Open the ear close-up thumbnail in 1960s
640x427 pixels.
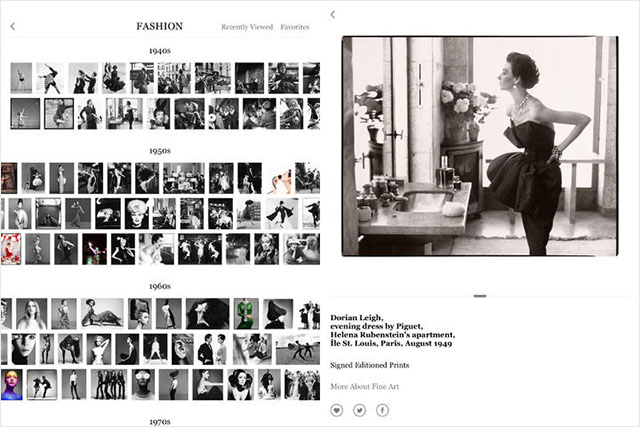(x=182, y=349)
